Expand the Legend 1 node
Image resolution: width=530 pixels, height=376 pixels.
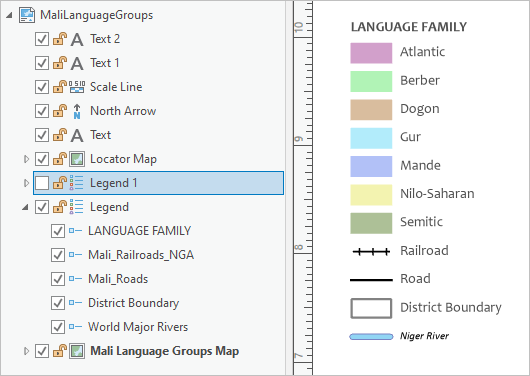click(x=26, y=183)
